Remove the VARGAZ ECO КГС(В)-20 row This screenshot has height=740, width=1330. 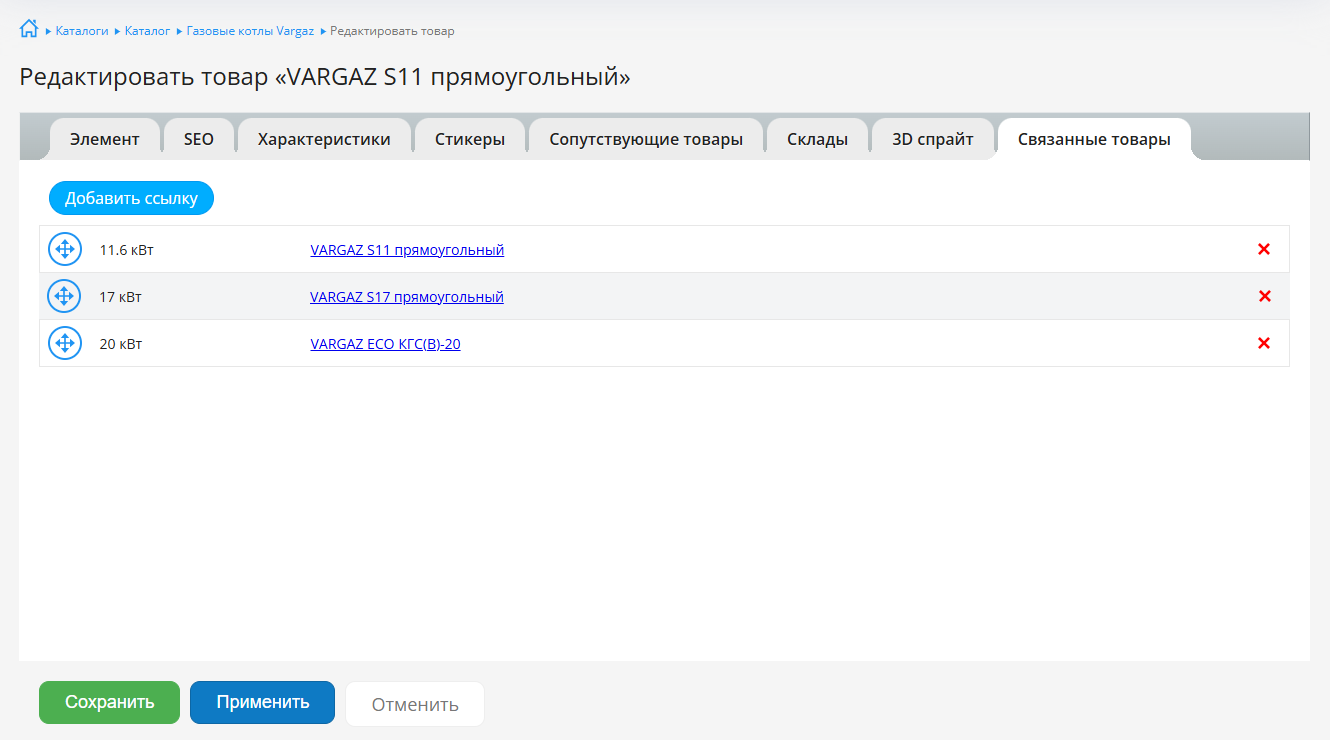(x=1264, y=343)
